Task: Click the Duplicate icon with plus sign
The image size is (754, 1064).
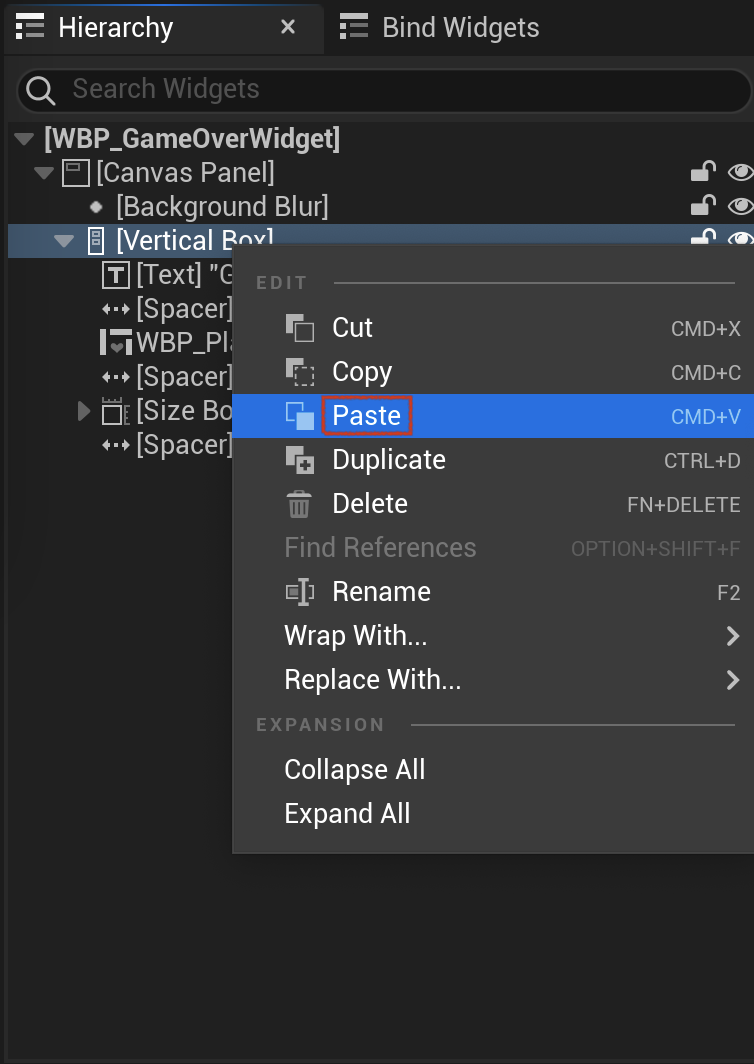Action: point(299,460)
